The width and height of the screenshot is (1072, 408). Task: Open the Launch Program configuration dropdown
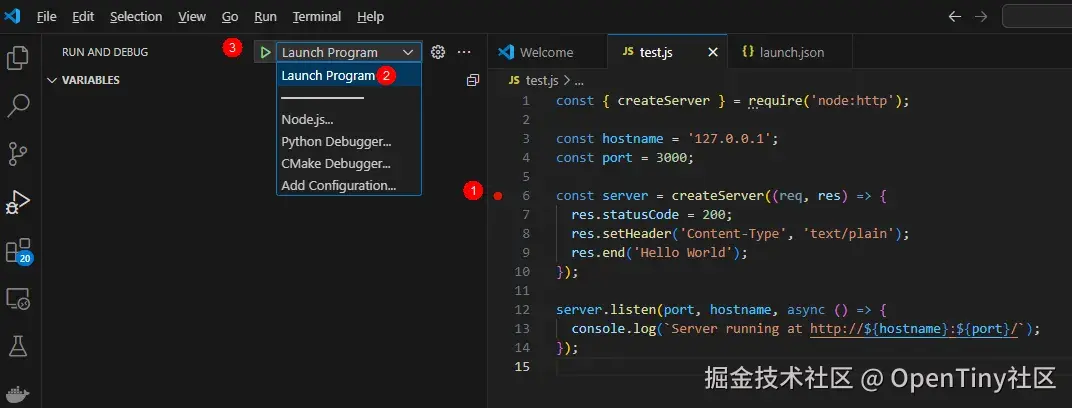(x=349, y=52)
